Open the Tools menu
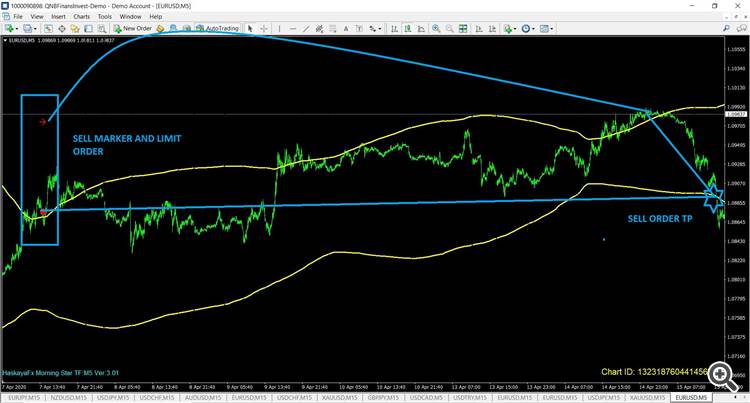Image resolution: width=750 pixels, height=403 pixels. tap(105, 16)
